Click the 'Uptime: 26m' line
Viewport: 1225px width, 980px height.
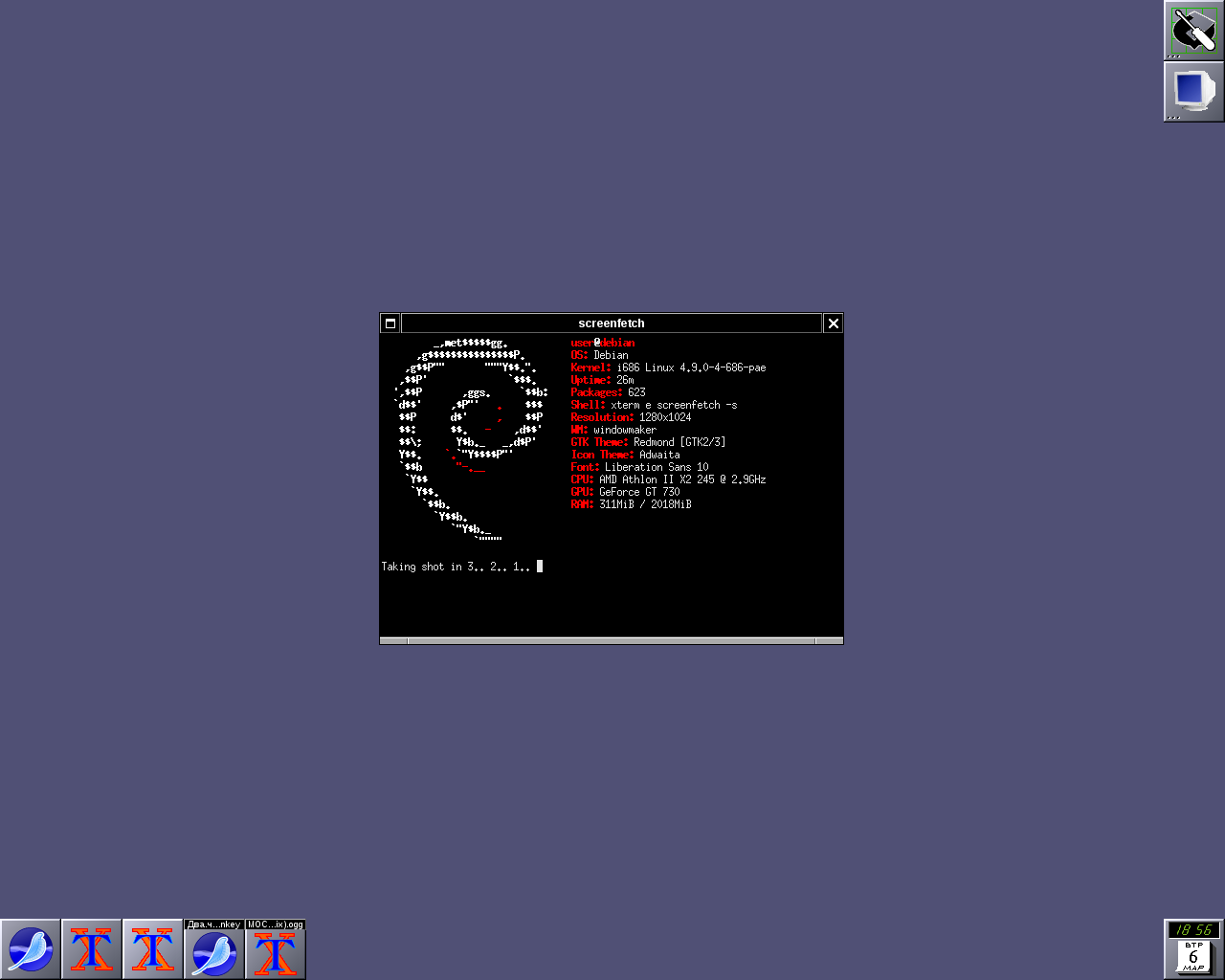tap(603, 380)
